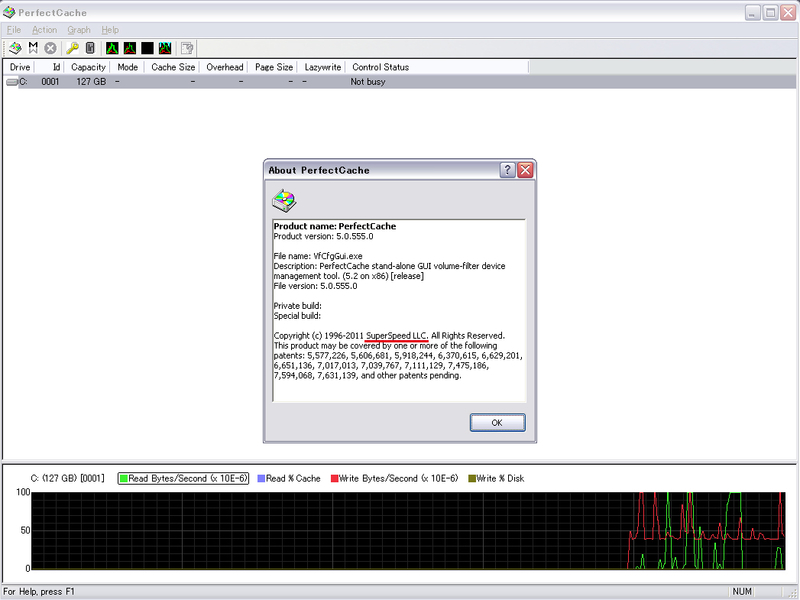Screen dimensions: 800x600
Task: Click the Cache Size column header
Action: (x=172, y=67)
